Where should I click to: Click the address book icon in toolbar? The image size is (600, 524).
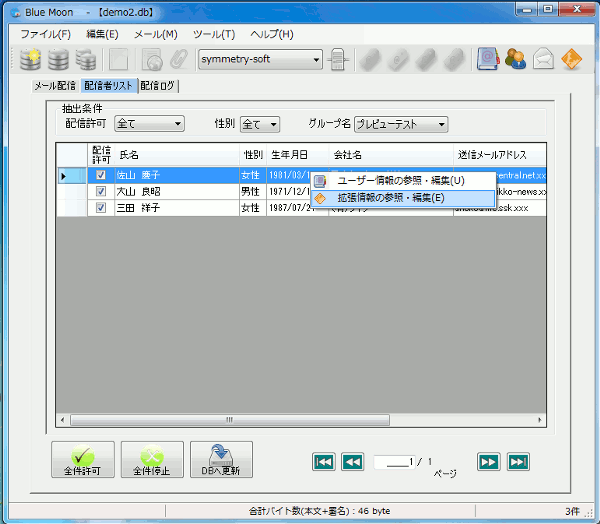tap(487, 59)
